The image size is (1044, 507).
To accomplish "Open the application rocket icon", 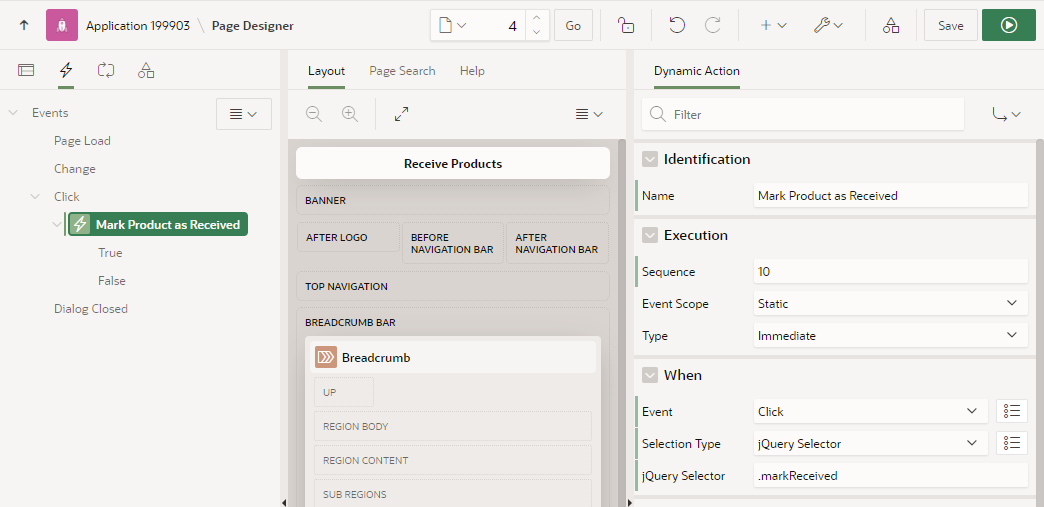I will point(62,25).
